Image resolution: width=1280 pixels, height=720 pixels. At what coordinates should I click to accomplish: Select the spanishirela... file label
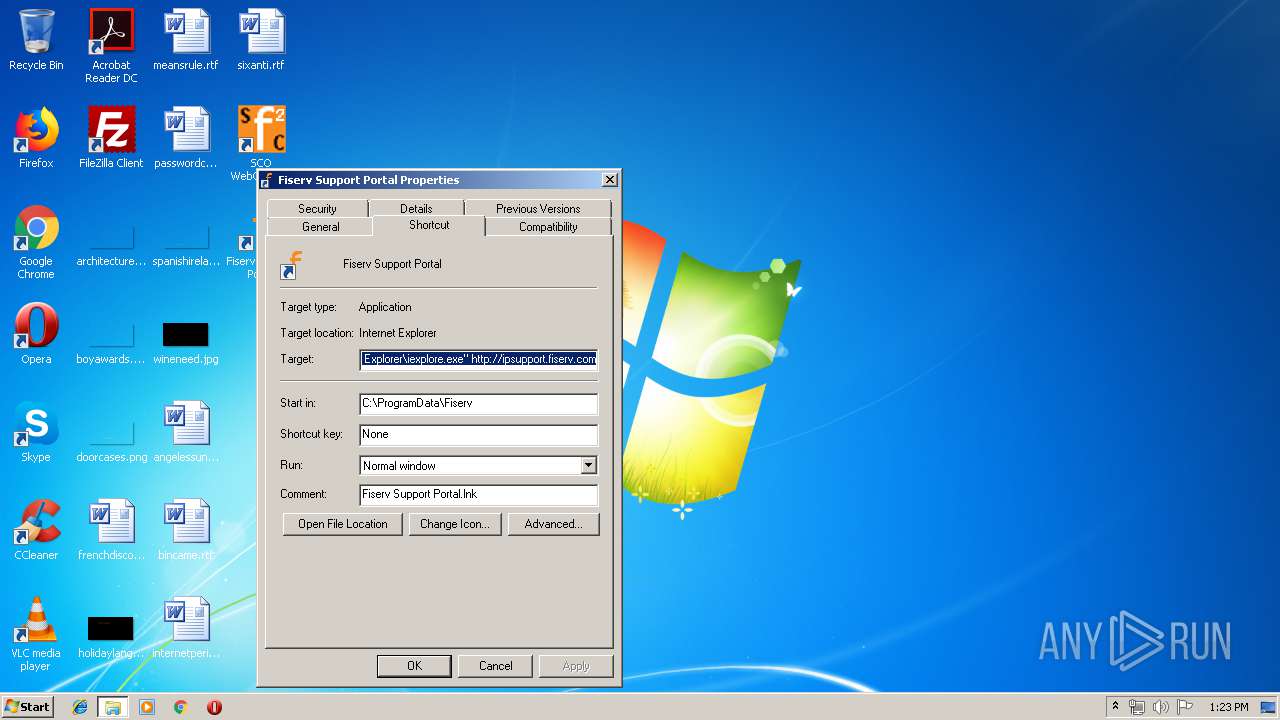pyautogui.click(x=186, y=261)
